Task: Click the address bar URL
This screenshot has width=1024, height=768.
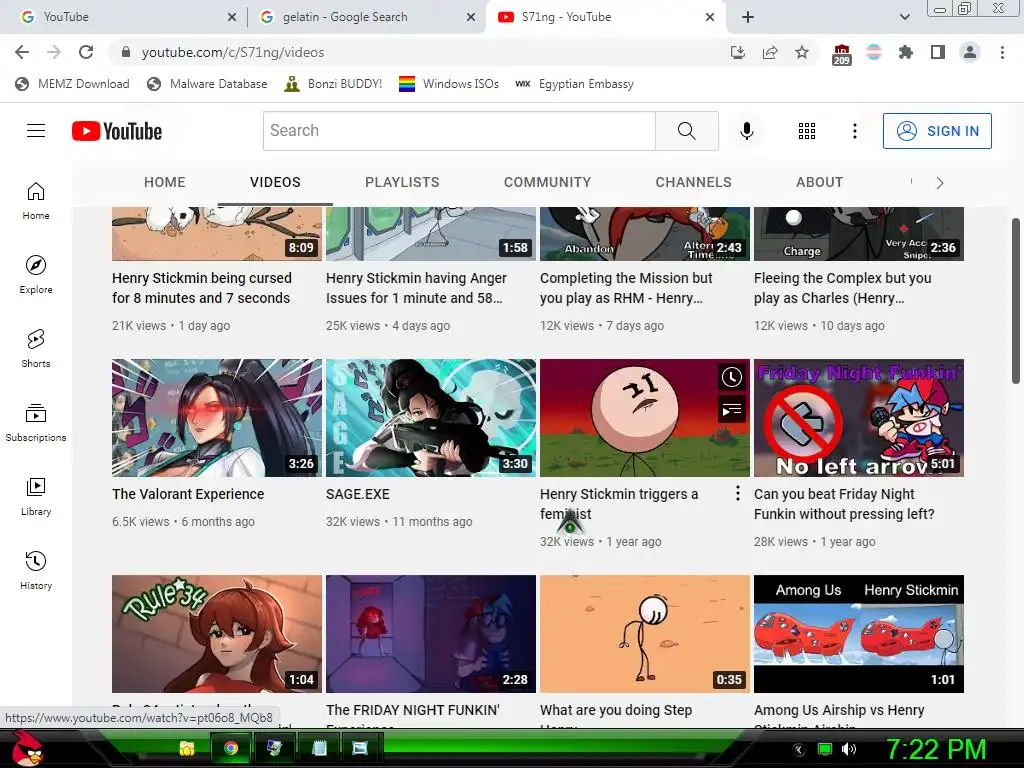Action: tap(233, 52)
